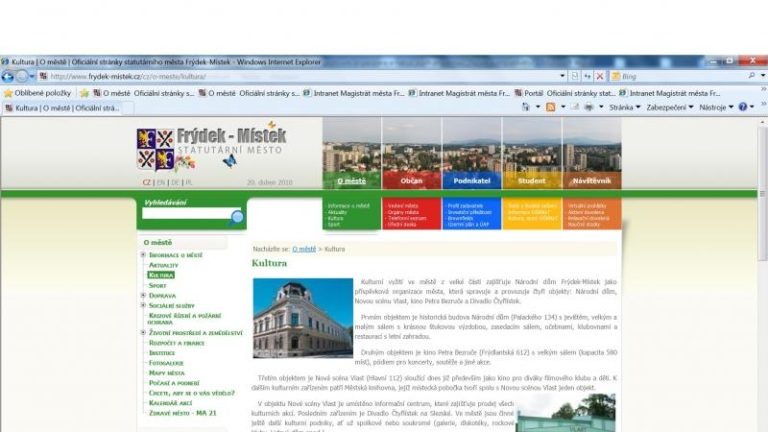768x432 pixels.
Task: Expand the 'Doprava' tree node
Action: click(x=143, y=295)
